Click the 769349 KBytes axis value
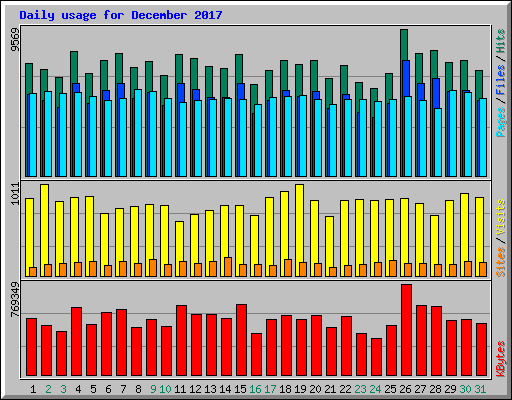This screenshot has height=400, width=512. pyautogui.click(x=15, y=300)
